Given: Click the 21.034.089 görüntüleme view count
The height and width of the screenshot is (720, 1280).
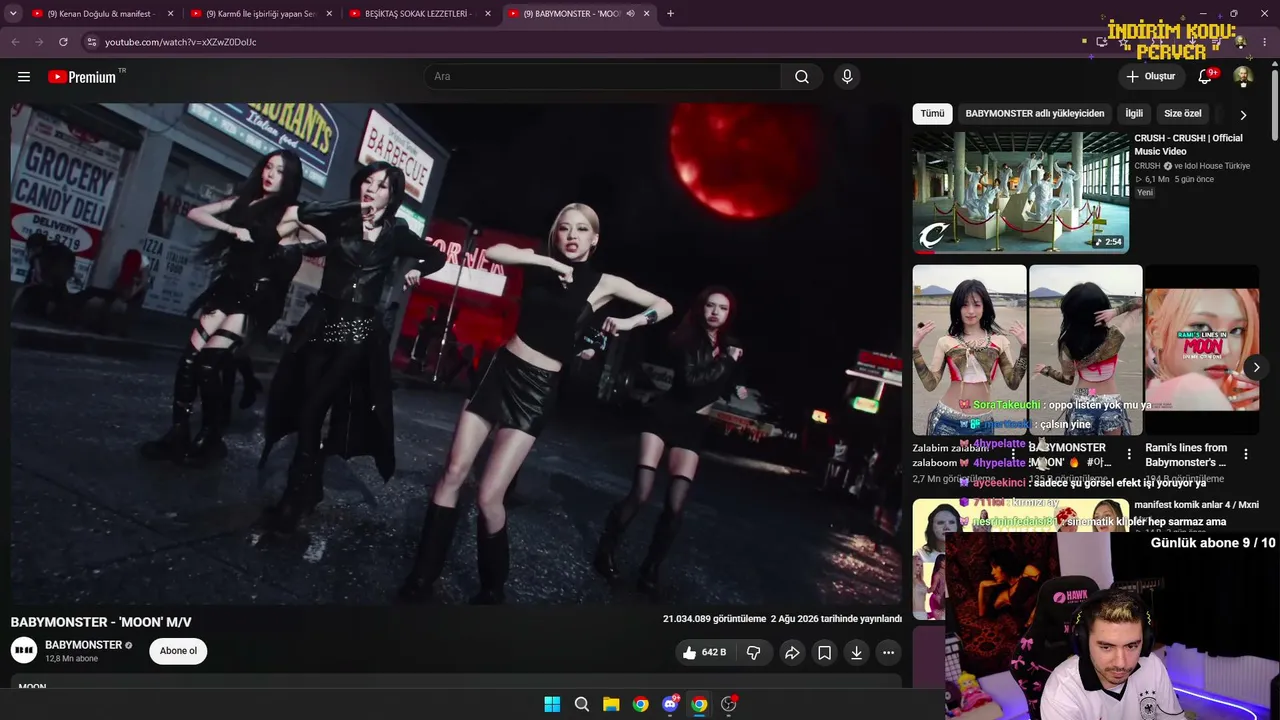Looking at the screenshot, I should tap(714, 619).
